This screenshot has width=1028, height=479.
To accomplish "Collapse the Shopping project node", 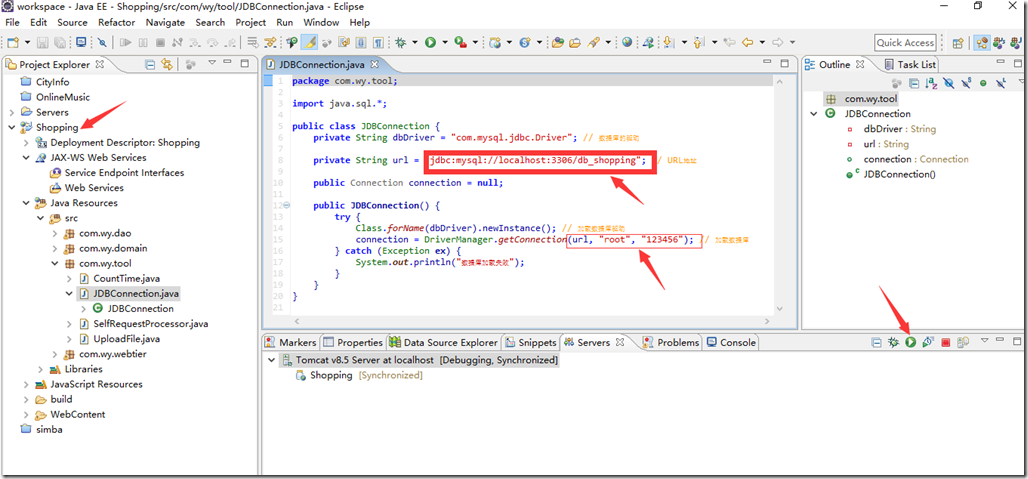I will 12,127.
